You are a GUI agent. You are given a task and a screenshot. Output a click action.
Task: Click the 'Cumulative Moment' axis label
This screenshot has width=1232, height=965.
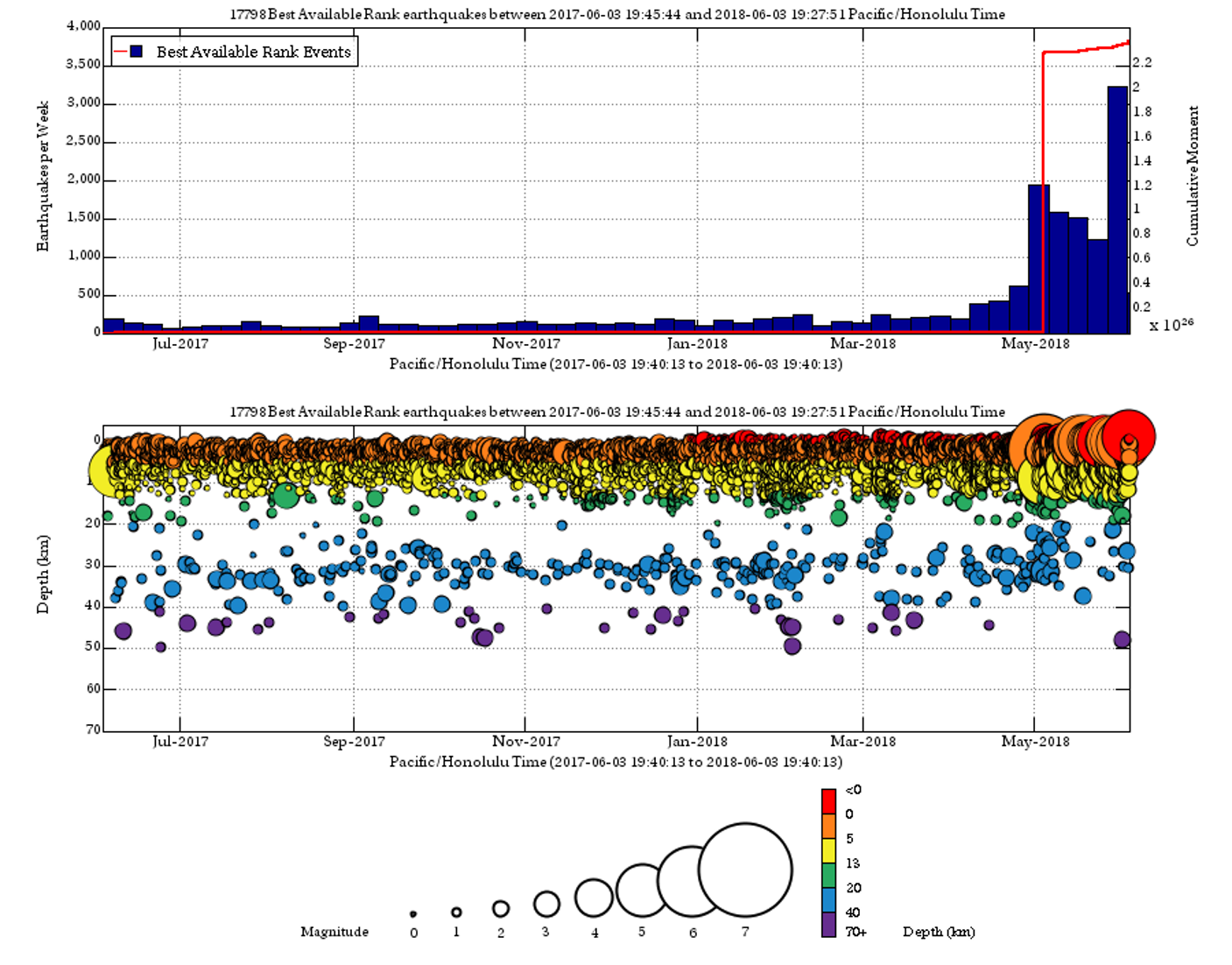(1193, 176)
